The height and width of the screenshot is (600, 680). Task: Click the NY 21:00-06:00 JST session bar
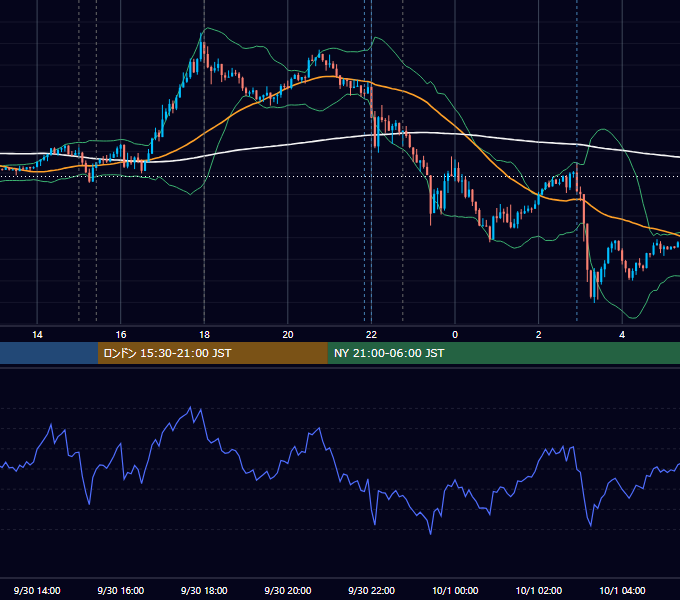(x=503, y=353)
